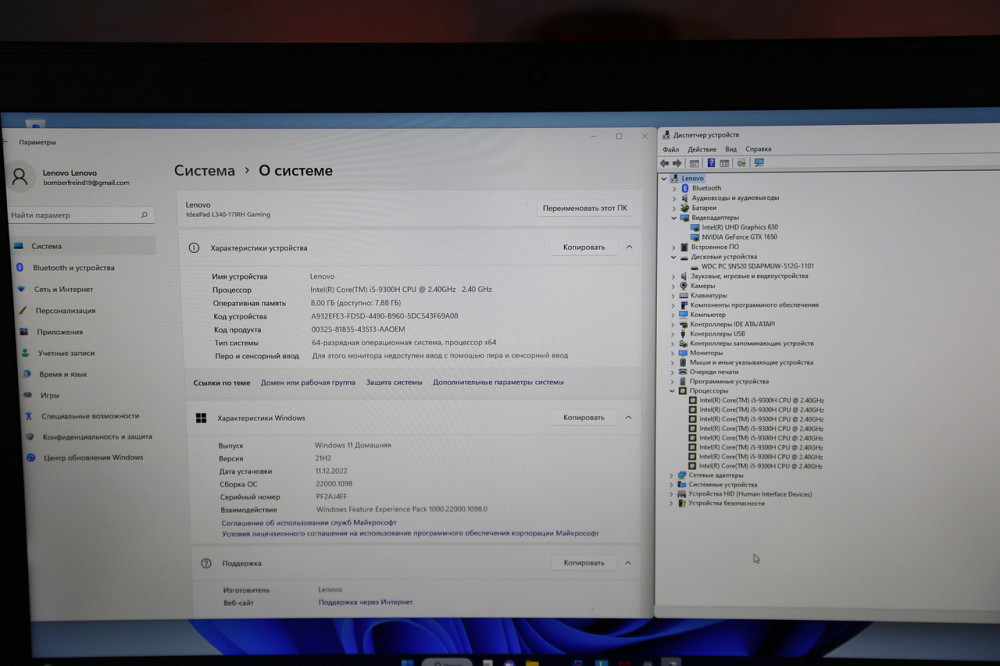
Task: Expand the Мониторы category
Action: (670, 352)
